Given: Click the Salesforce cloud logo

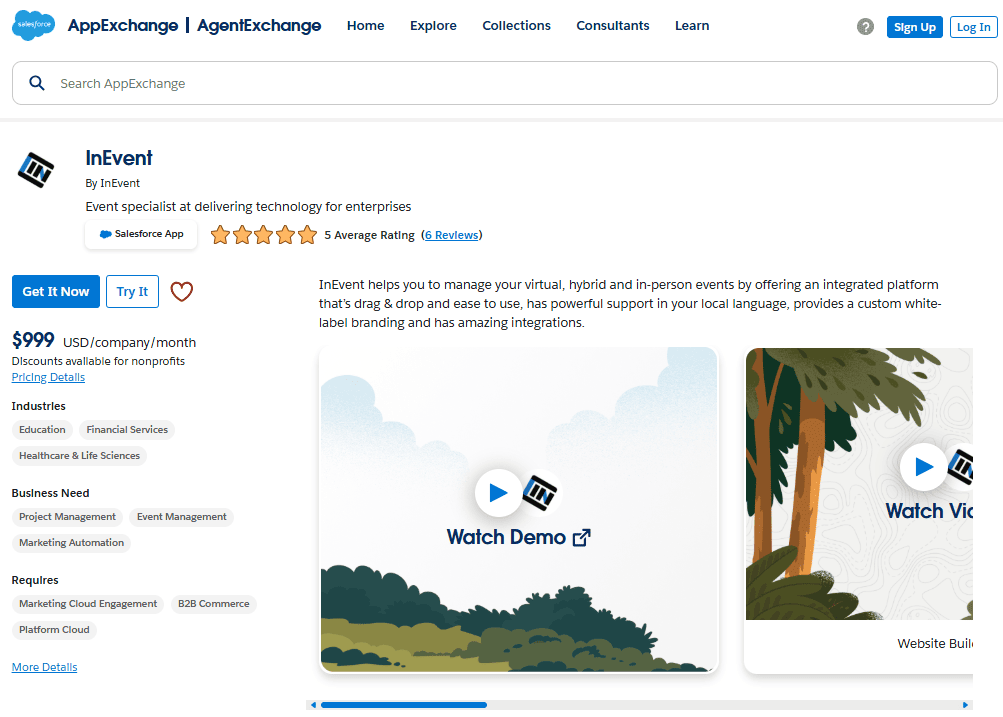Looking at the screenshot, I should click(33, 26).
